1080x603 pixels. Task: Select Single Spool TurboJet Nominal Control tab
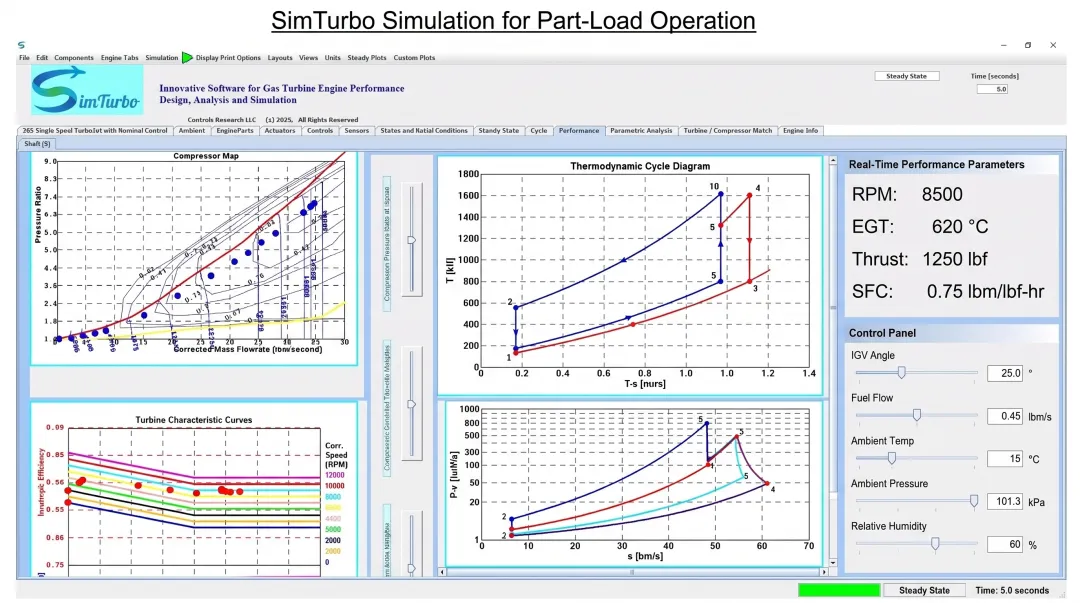tap(95, 130)
